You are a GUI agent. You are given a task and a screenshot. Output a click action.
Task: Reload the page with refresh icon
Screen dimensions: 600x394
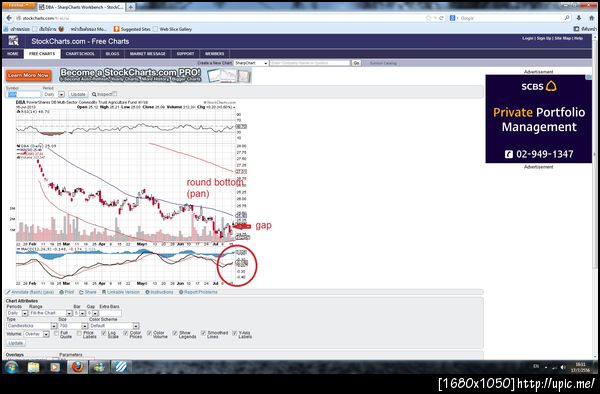(441, 18)
